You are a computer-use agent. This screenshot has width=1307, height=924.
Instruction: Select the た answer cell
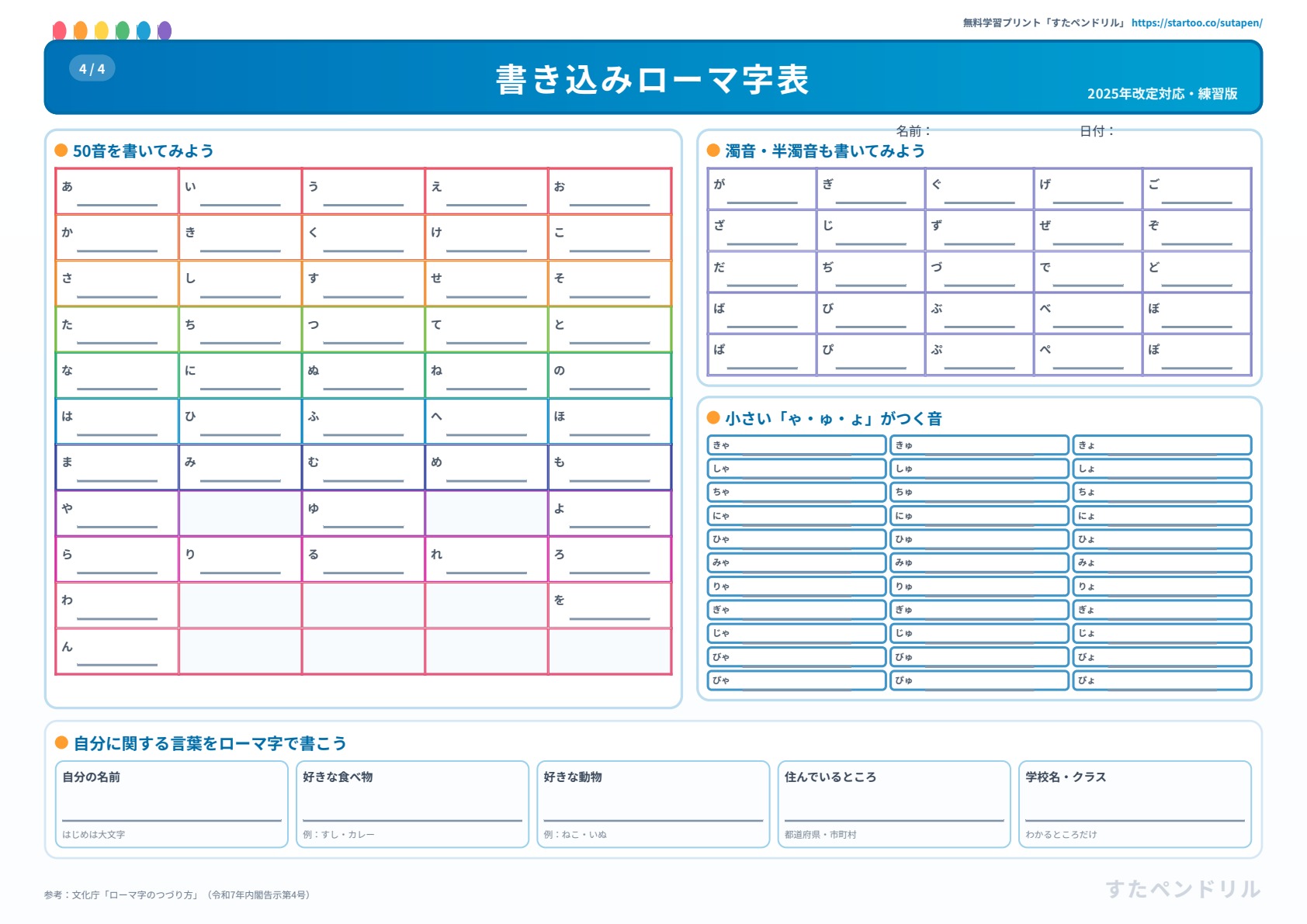(x=117, y=329)
